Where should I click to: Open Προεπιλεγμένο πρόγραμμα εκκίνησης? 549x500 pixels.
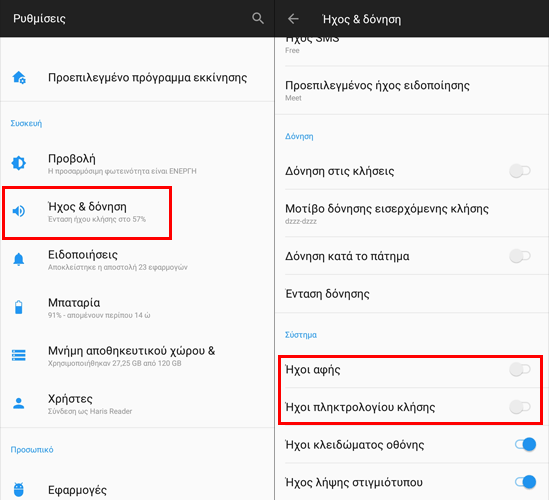coord(137,77)
